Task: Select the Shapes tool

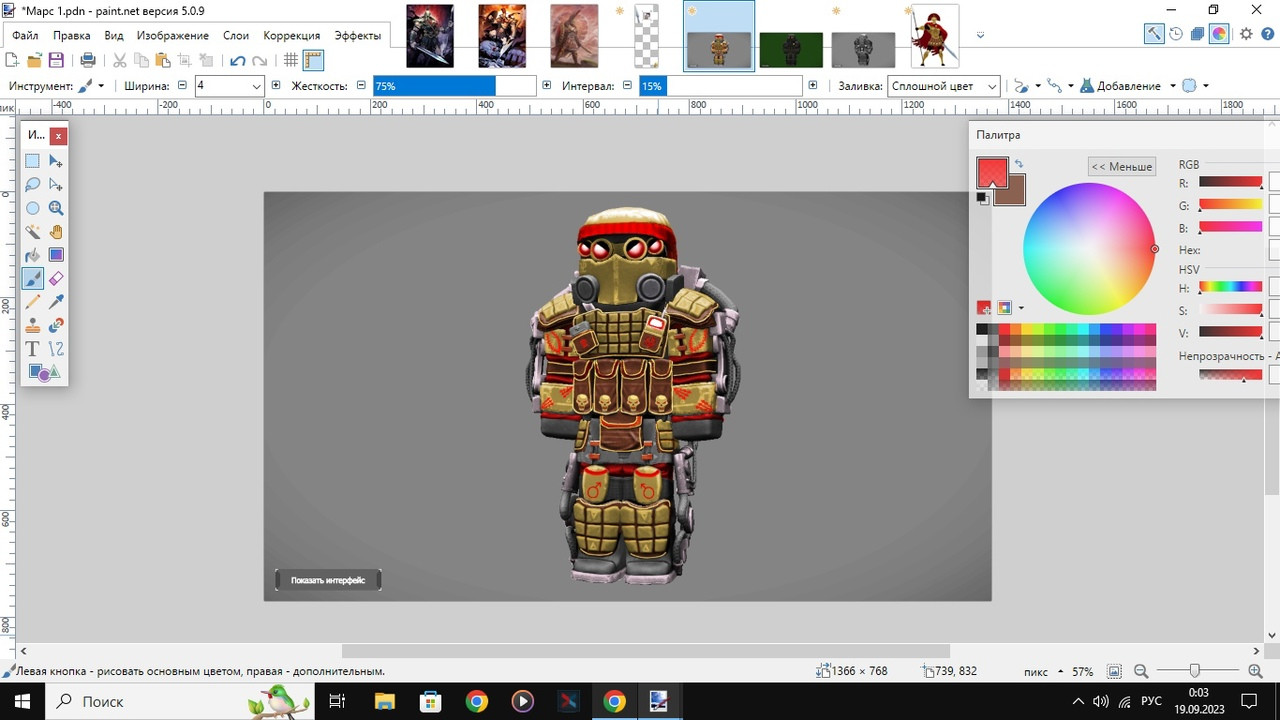Action: [45, 373]
